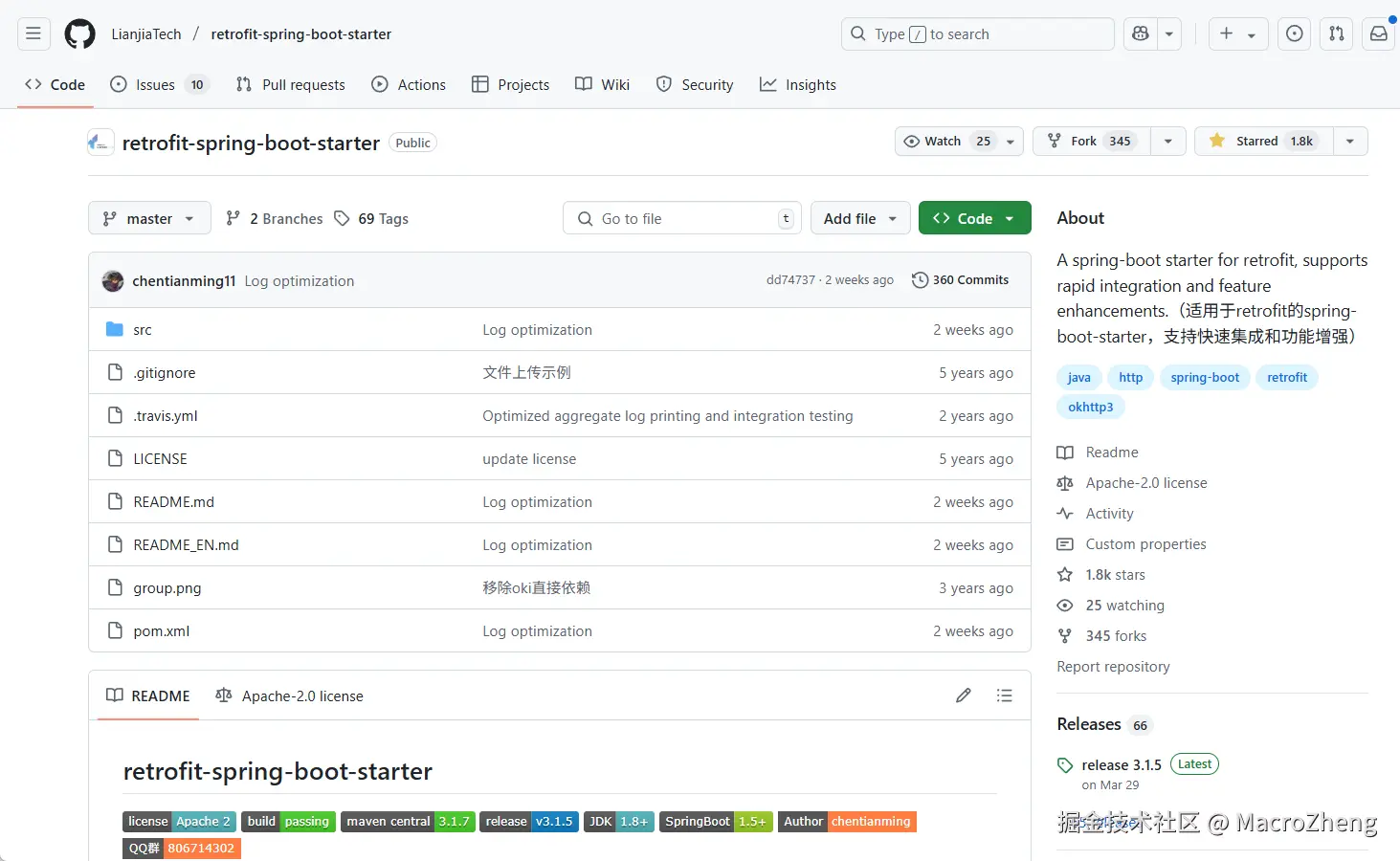Open the Security tab
Image resolution: width=1400 pixels, height=861 pixels.
695,84
